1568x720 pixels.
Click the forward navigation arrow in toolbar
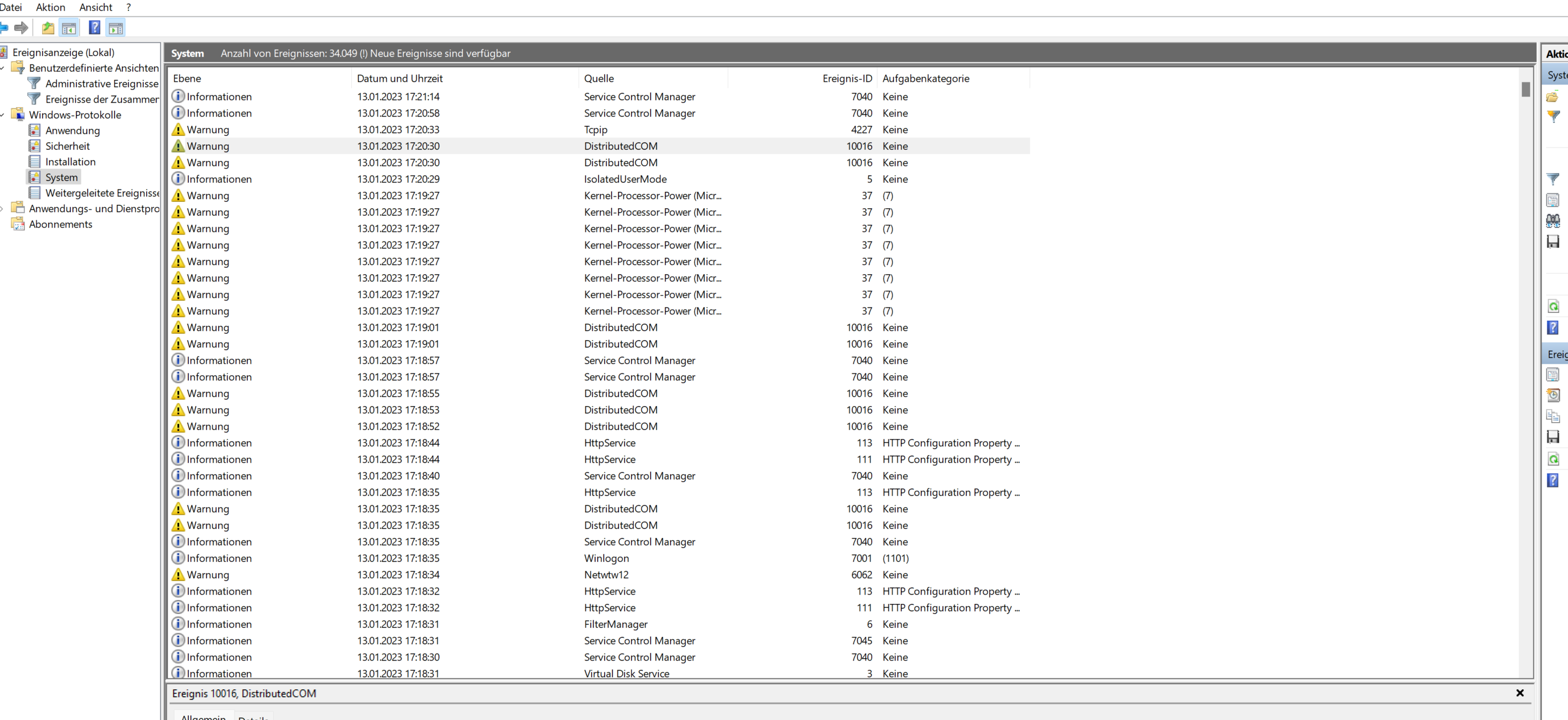pyautogui.click(x=22, y=28)
